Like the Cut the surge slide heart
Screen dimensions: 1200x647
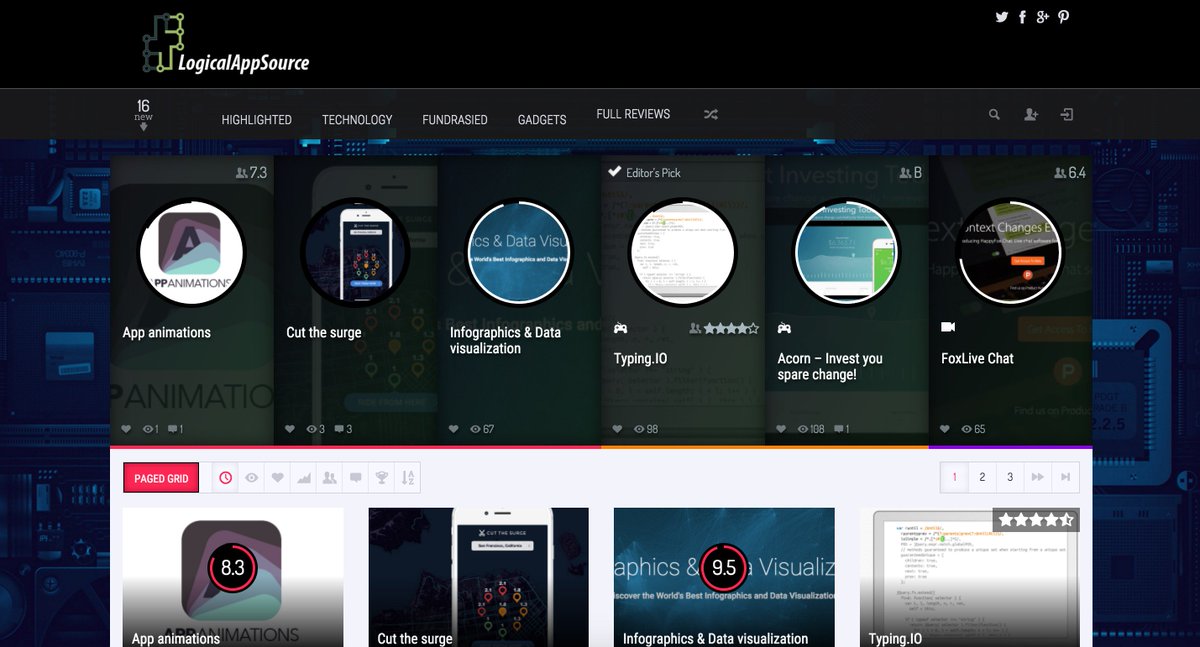290,429
